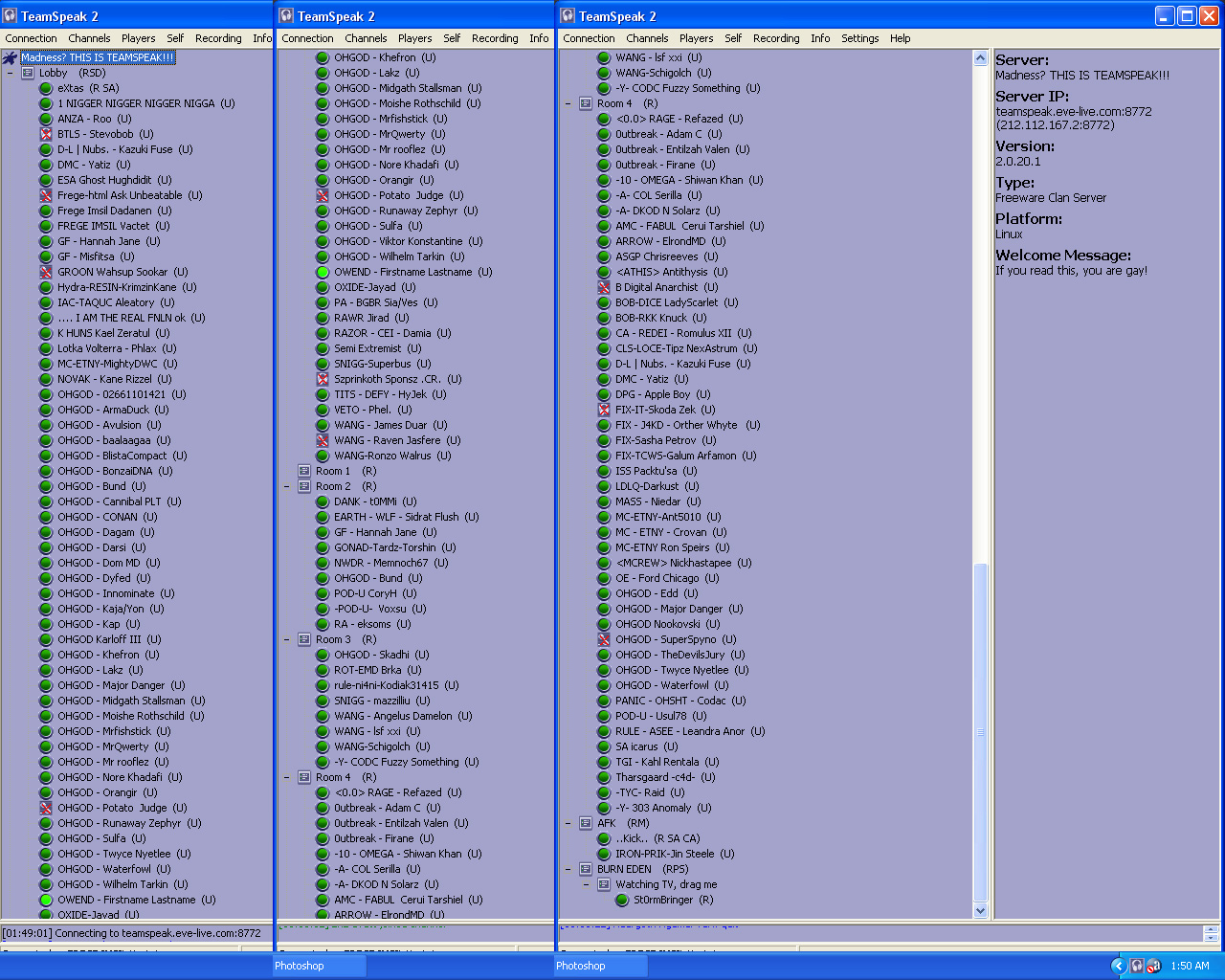Select player WANG - Angelus Damelon
The height and width of the screenshot is (980, 1225).
pyautogui.click(x=403, y=716)
